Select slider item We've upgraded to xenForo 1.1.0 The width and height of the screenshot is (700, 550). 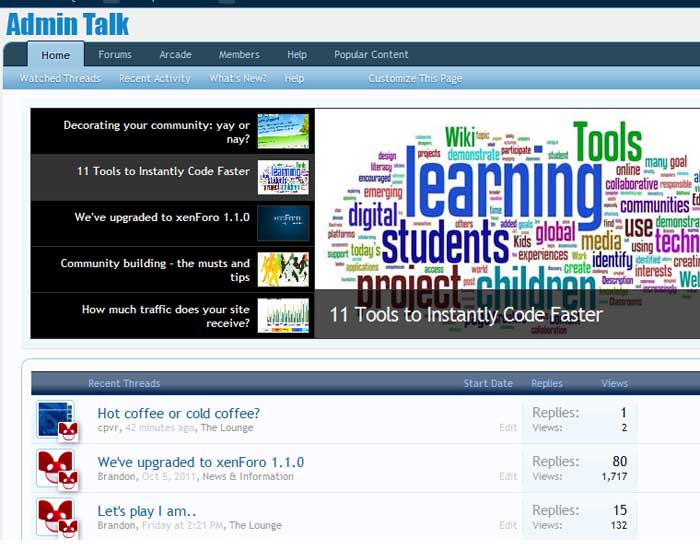(172, 224)
